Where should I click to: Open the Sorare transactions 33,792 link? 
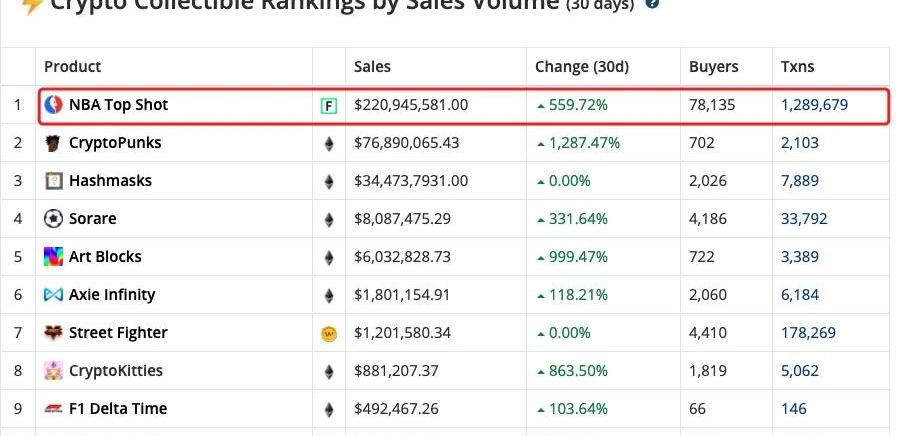pyautogui.click(x=804, y=219)
